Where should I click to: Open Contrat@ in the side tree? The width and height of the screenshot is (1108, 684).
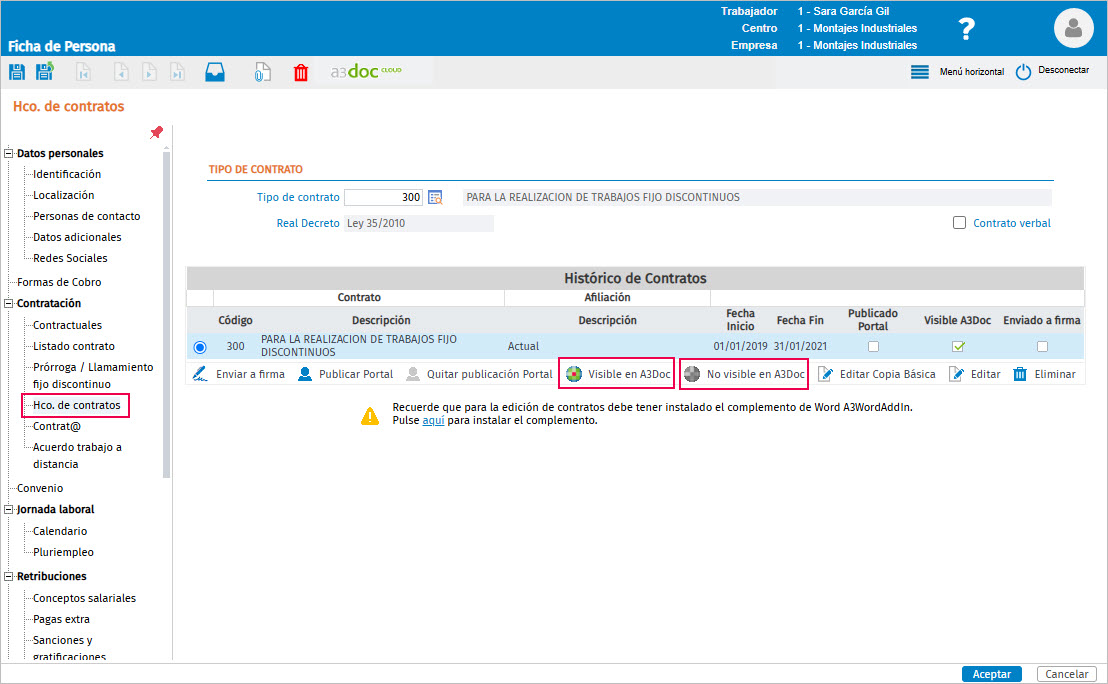(x=57, y=426)
